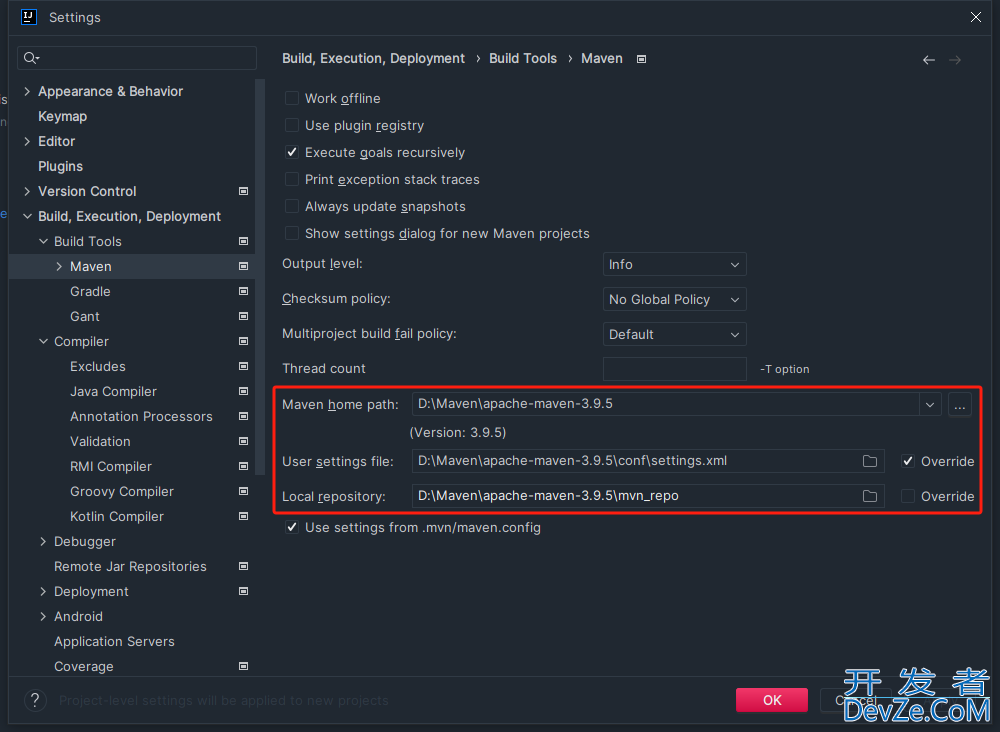Click project icon beside Version Control row
Screen dimensions: 1000x732
(243, 191)
